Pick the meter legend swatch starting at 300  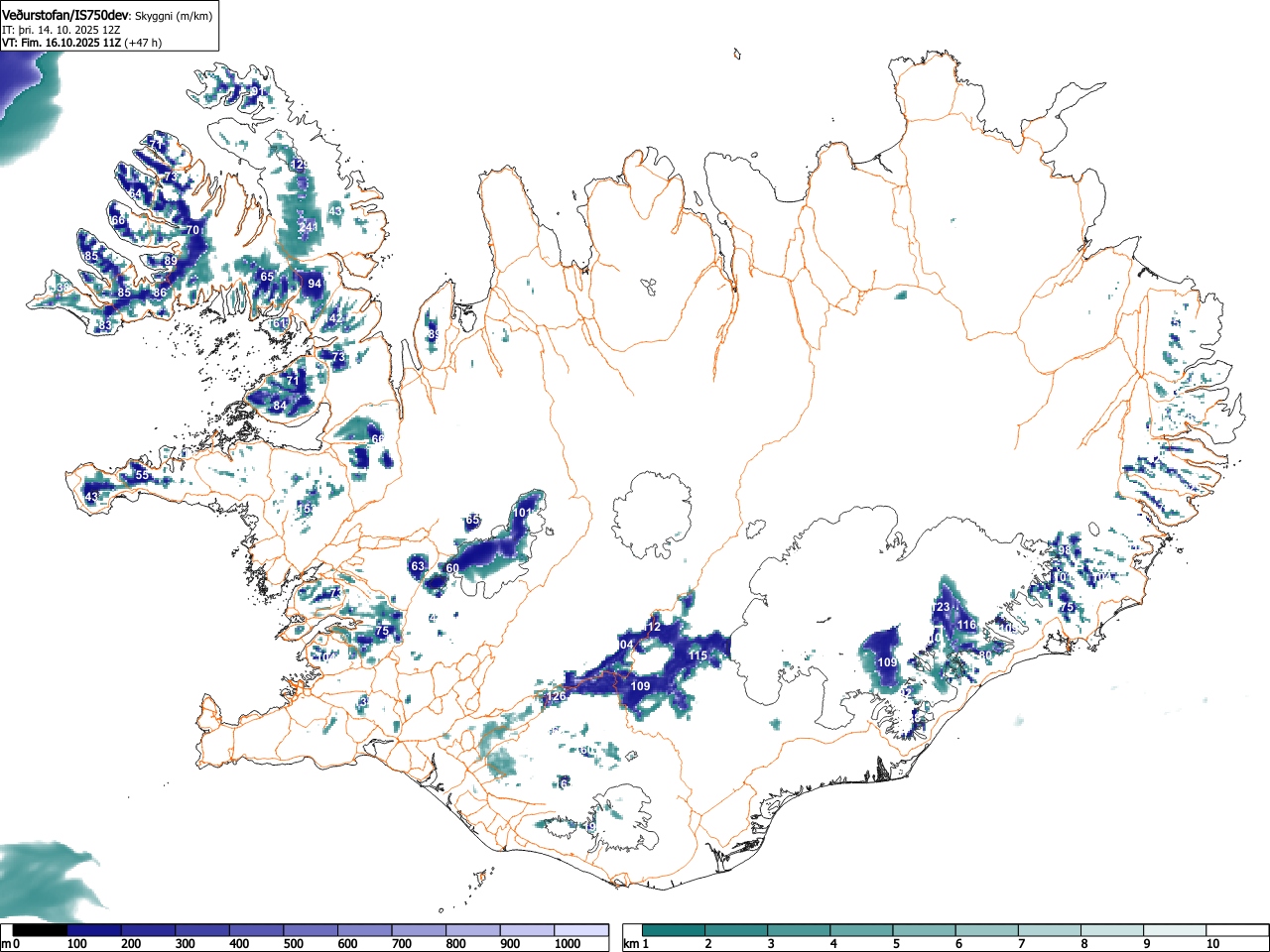202,930
